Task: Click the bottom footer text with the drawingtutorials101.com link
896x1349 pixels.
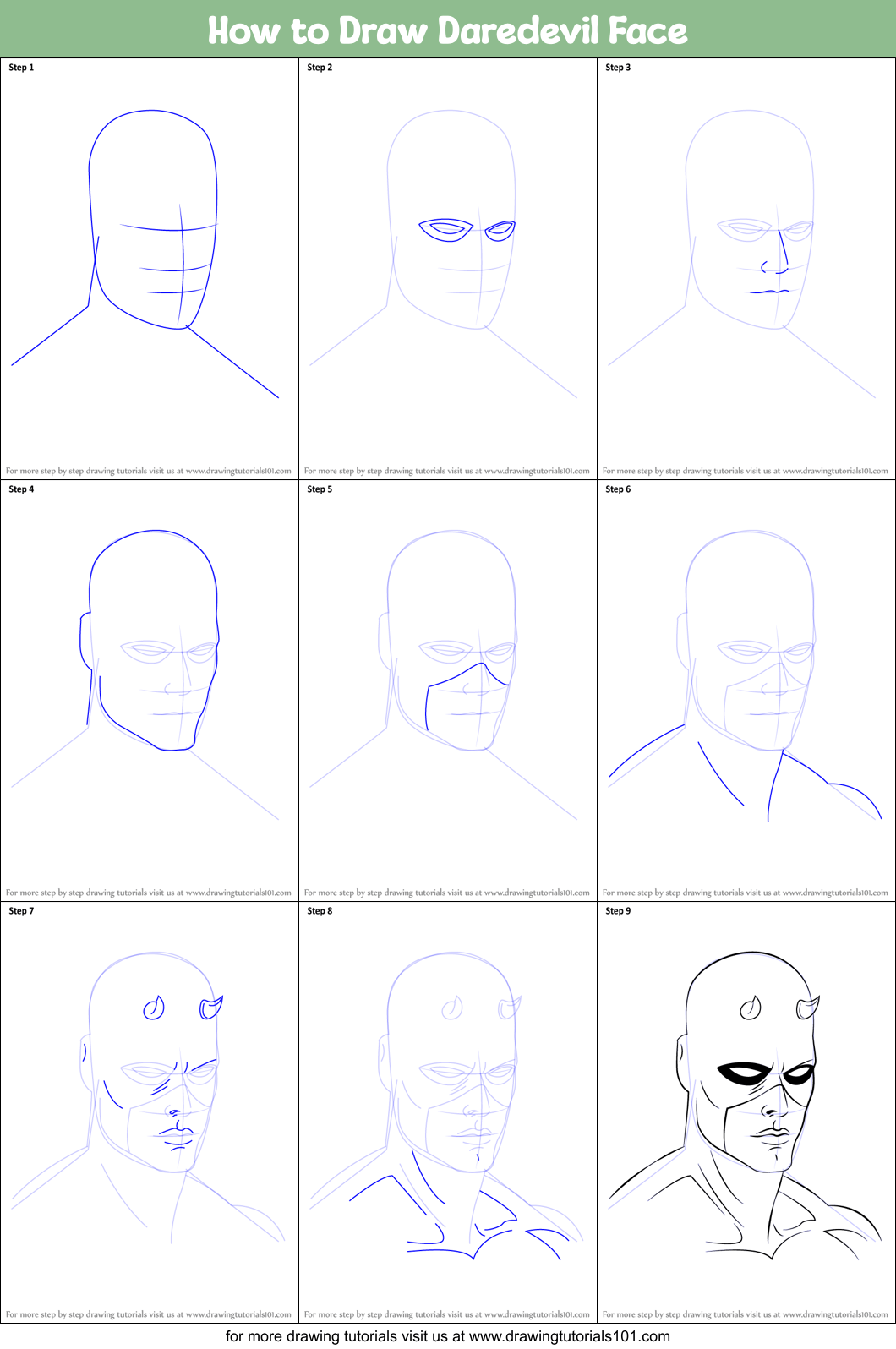Action: tap(447, 1336)
